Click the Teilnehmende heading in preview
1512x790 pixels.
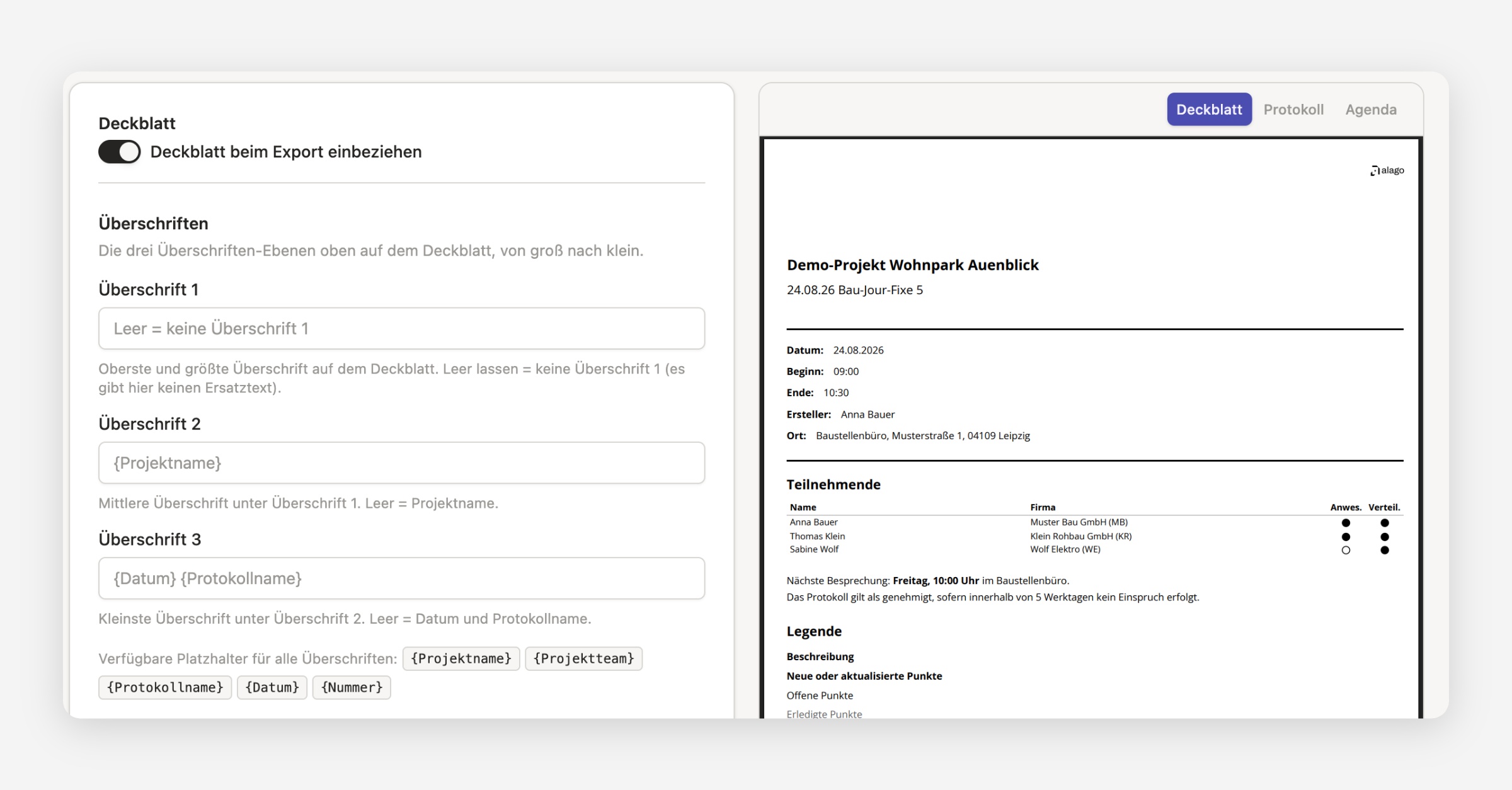pos(833,484)
